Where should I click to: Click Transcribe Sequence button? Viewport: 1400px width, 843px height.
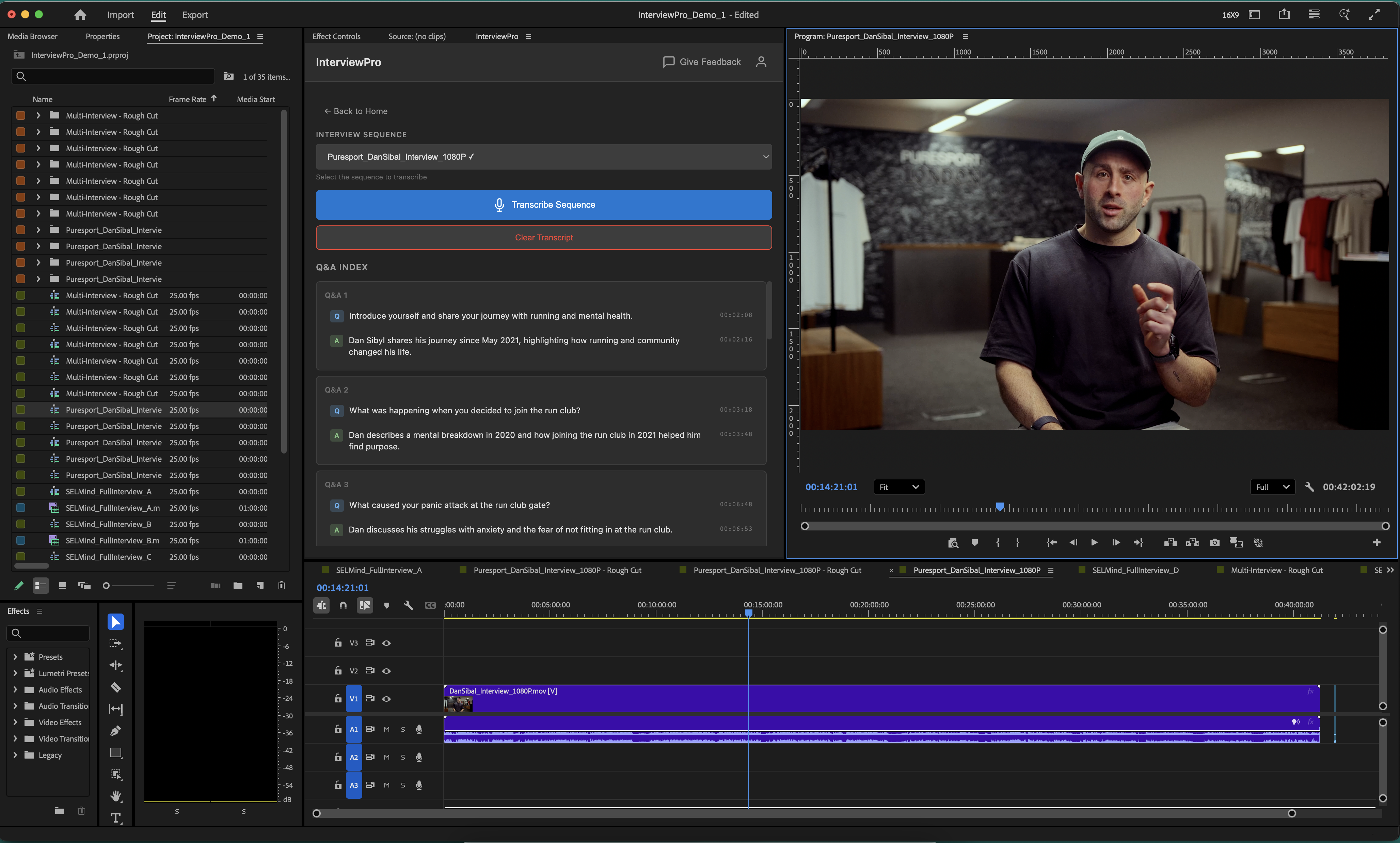(543, 205)
